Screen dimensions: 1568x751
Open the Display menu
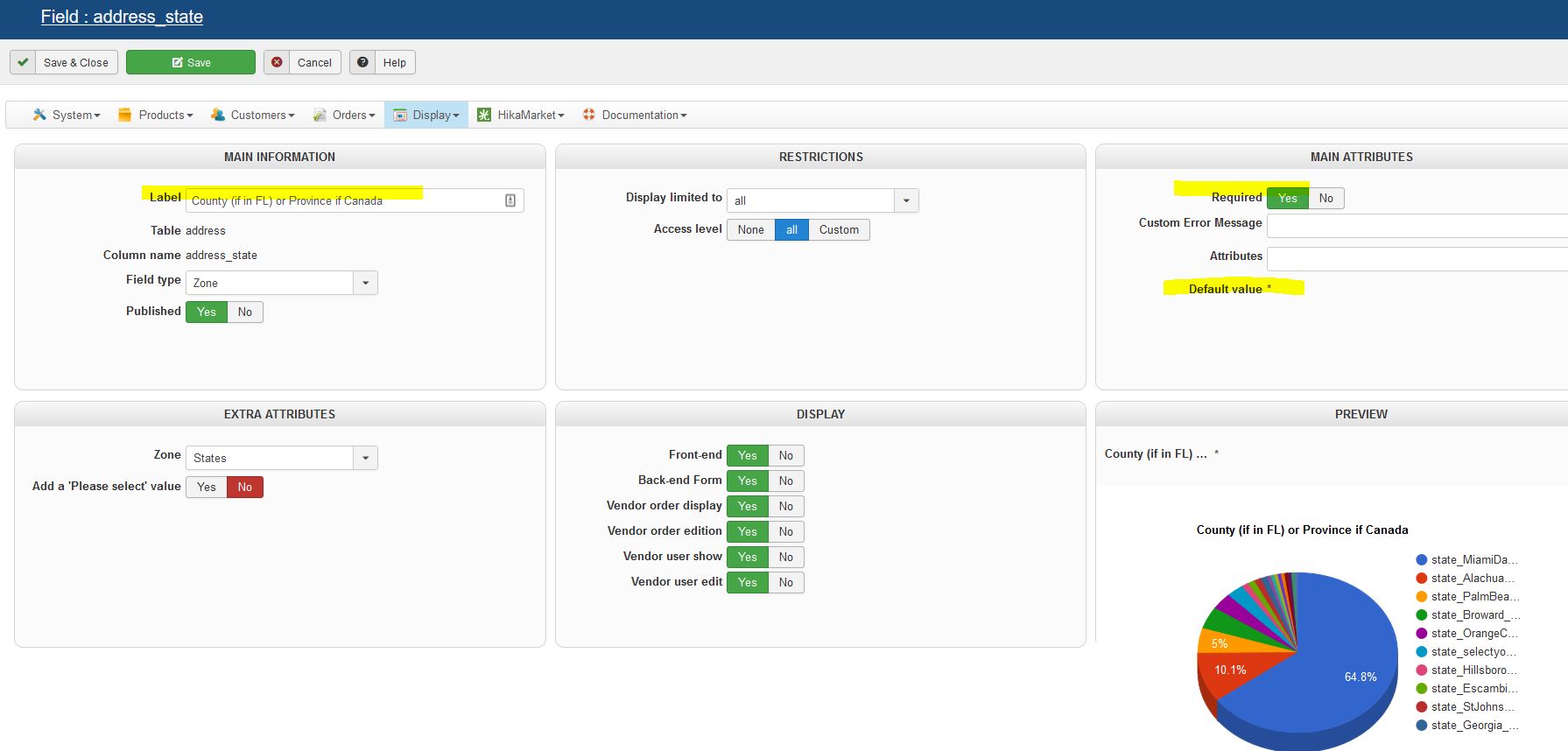click(x=426, y=115)
